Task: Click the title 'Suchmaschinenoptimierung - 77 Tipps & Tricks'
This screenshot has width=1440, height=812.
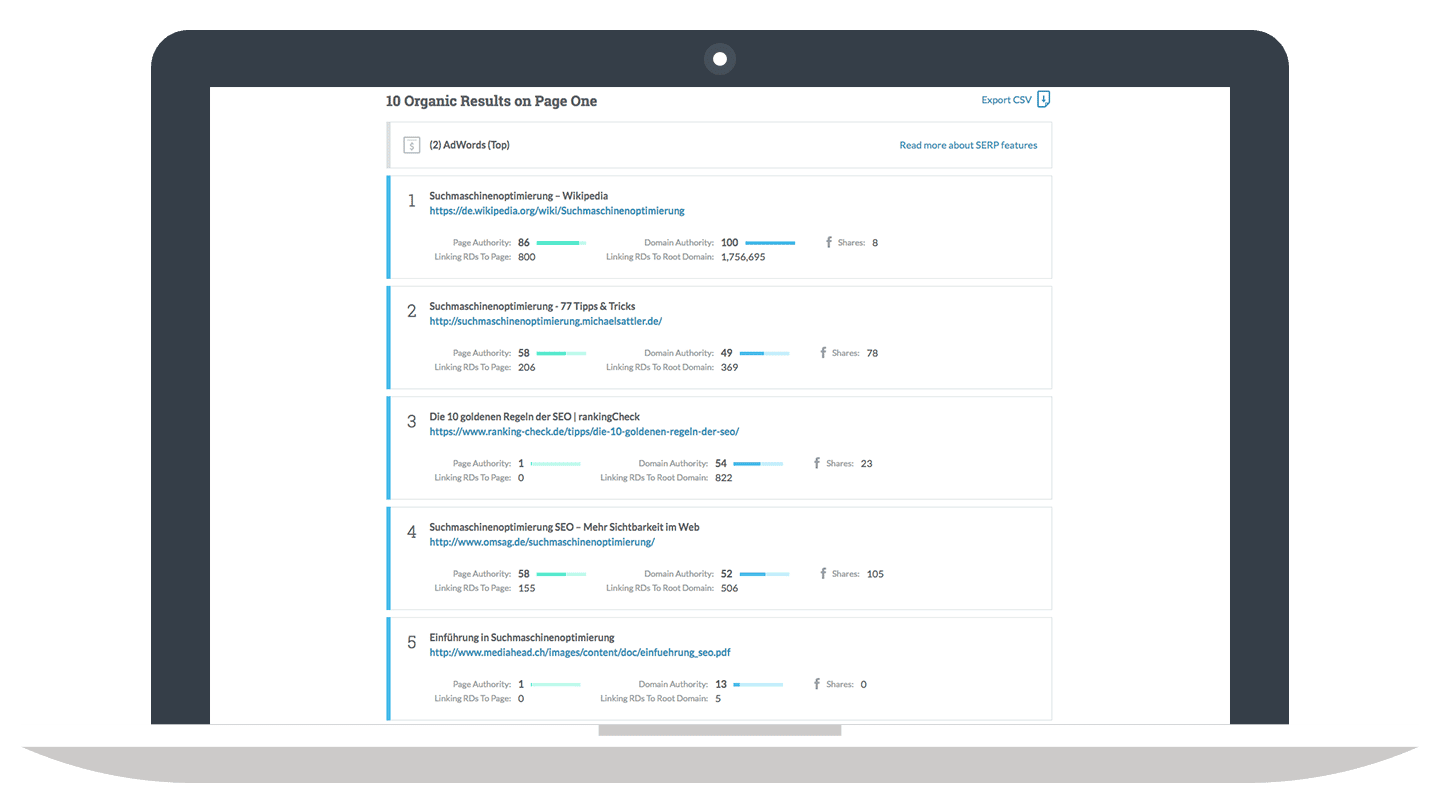Action: point(532,306)
